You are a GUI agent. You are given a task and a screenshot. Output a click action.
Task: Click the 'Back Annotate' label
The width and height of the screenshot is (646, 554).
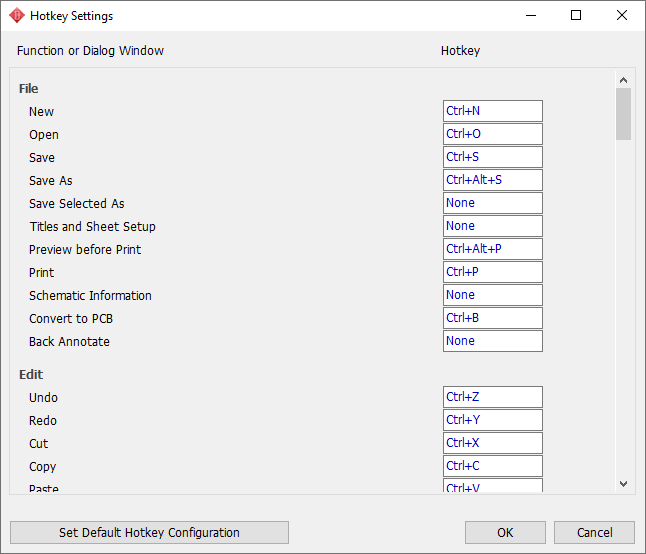(69, 342)
